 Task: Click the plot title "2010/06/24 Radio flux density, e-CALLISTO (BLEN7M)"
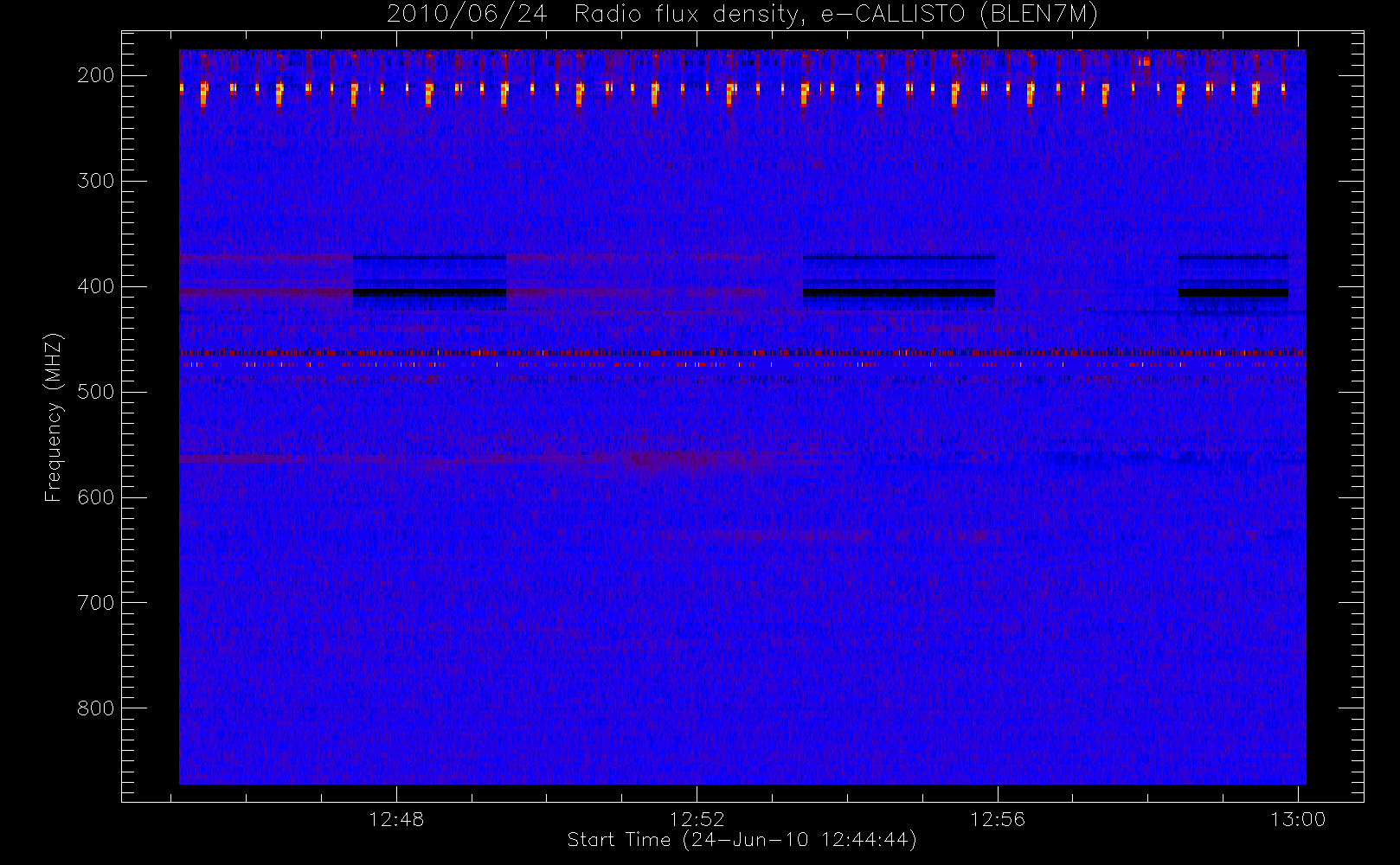coord(742,15)
